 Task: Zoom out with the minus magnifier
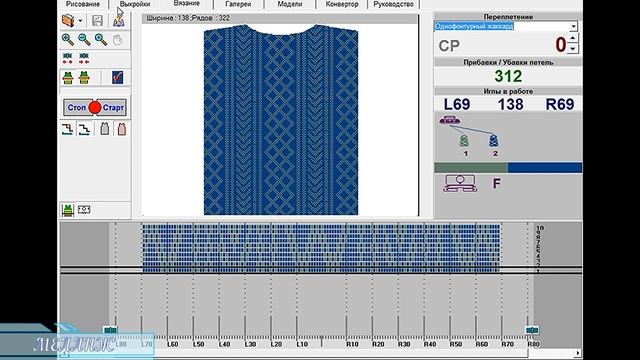(x=84, y=40)
